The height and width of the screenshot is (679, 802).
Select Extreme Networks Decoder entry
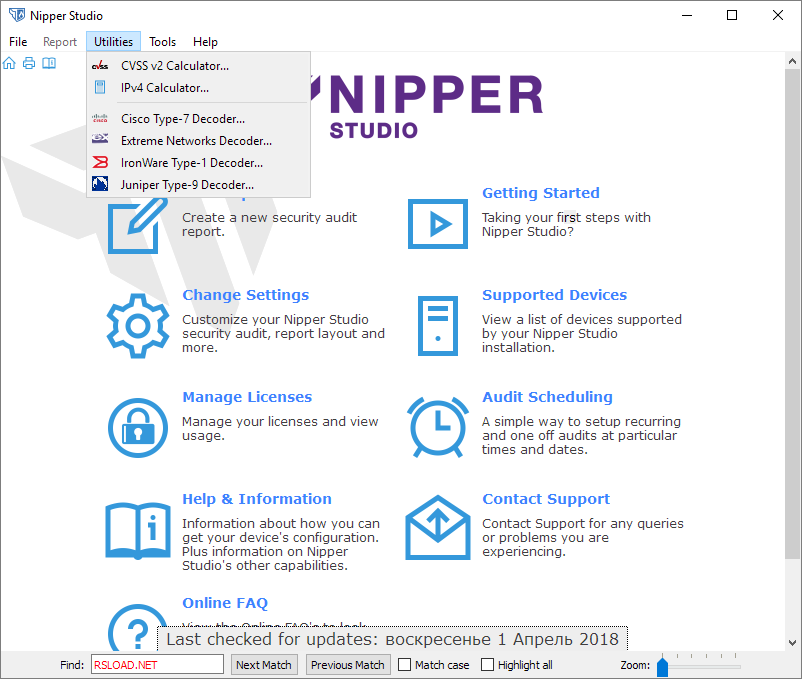tap(198, 141)
